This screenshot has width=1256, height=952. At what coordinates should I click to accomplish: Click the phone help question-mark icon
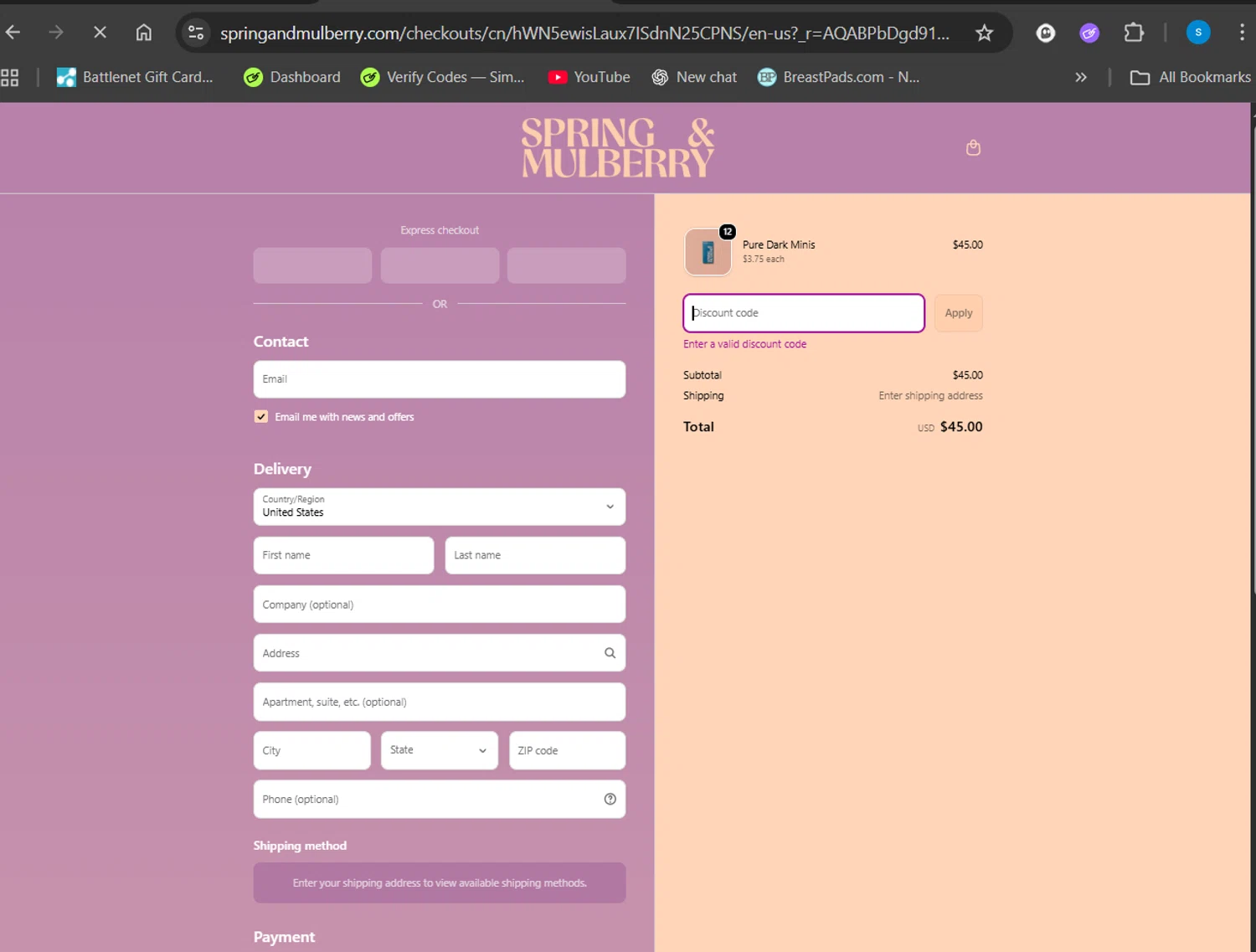pos(610,799)
